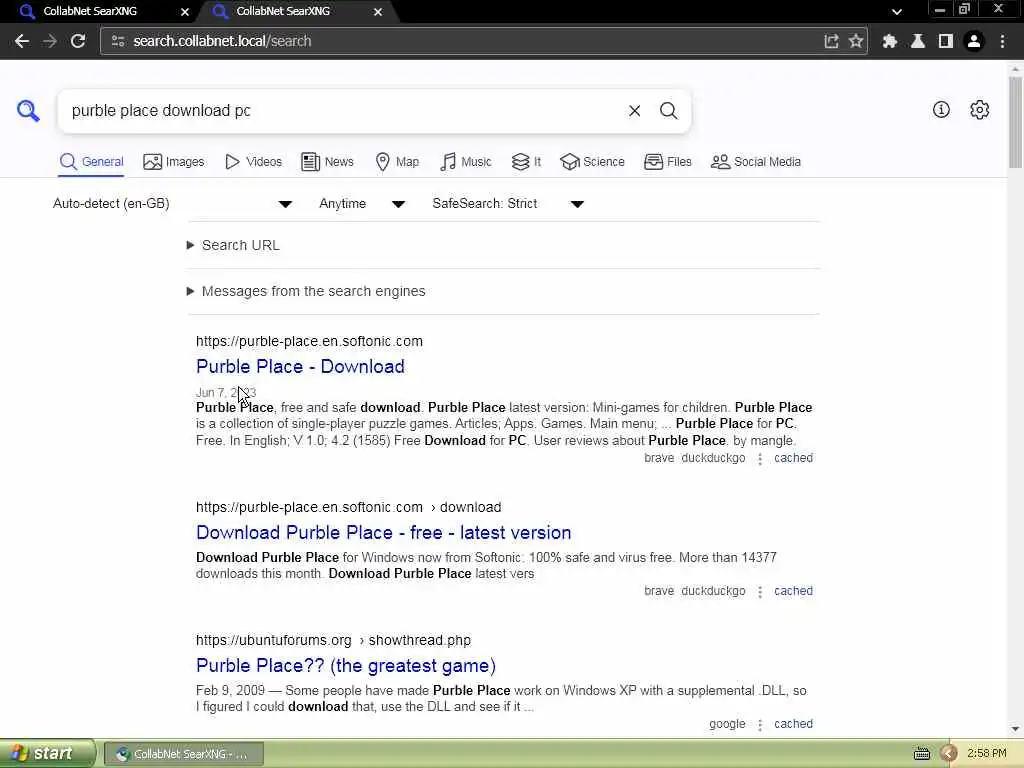Open the Chrome profile avatar
Screen dimensions: 1024x768
point(974,41)
